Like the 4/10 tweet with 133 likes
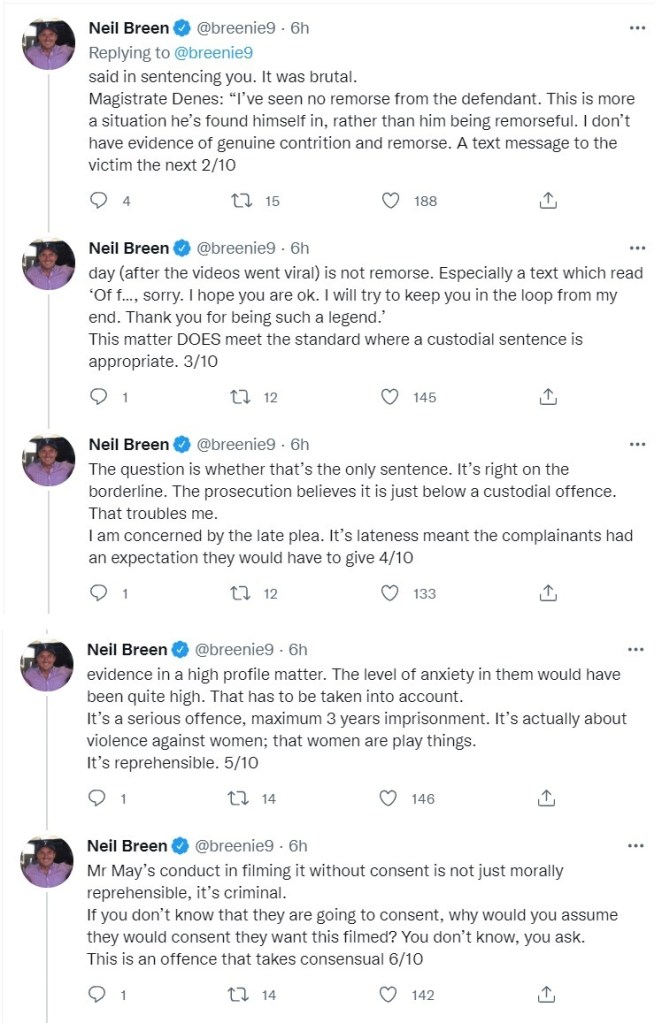The image size is (662, 1023). (392, 593)
